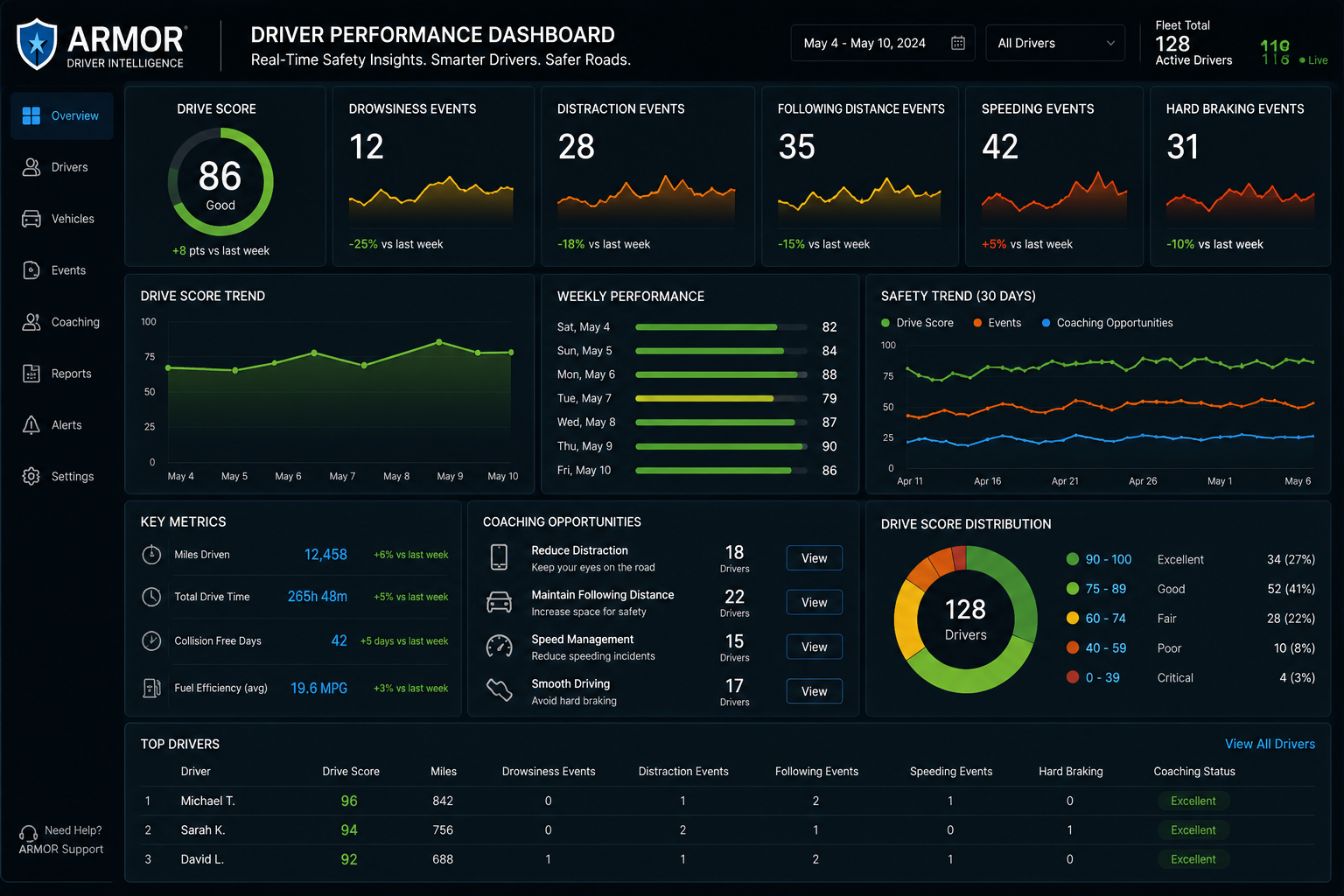Click the 0 - 39 red swatch

click(x=1073, y=677)
